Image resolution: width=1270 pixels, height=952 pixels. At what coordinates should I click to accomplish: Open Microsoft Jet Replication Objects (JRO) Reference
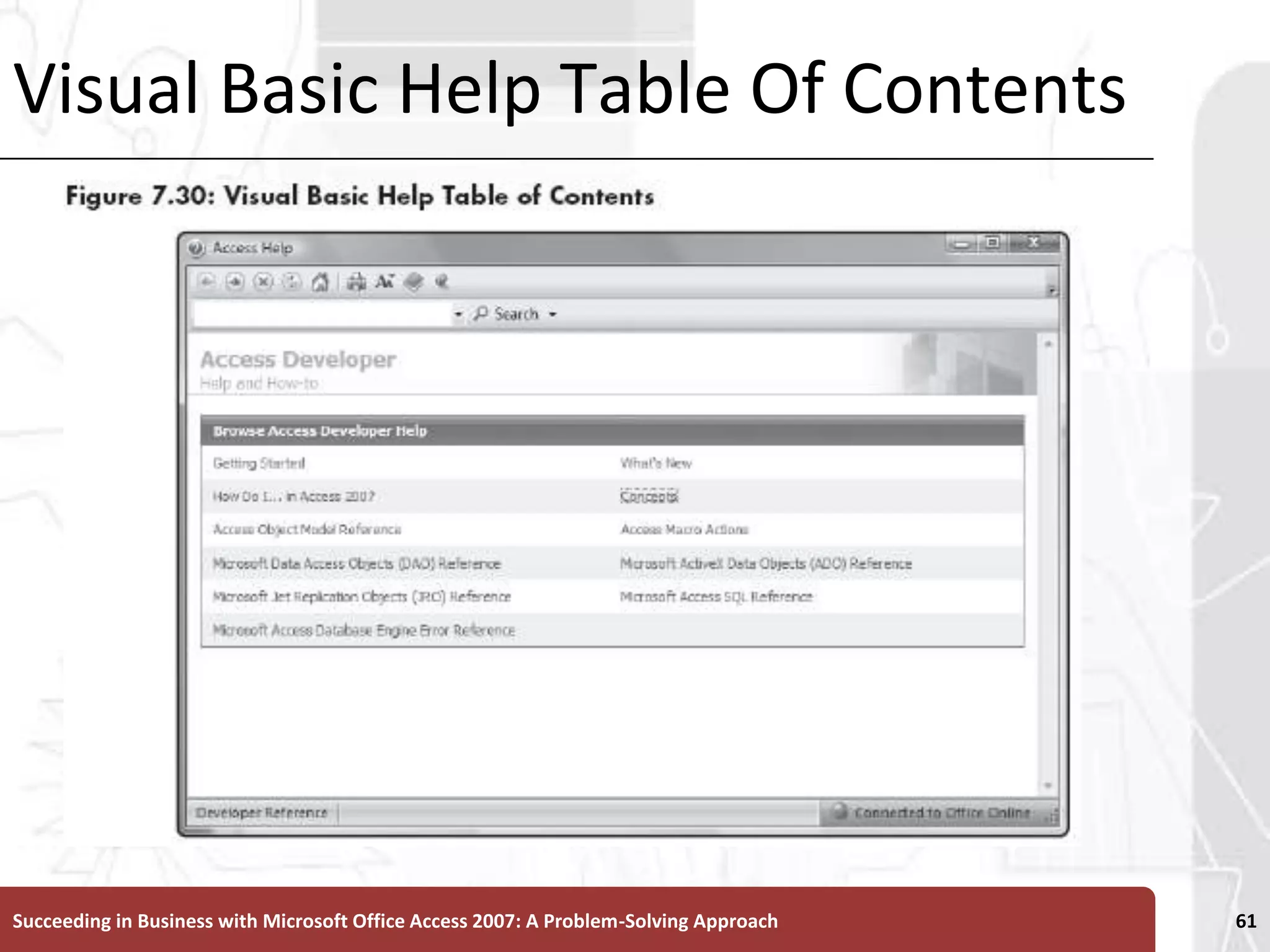click(362, 597)
